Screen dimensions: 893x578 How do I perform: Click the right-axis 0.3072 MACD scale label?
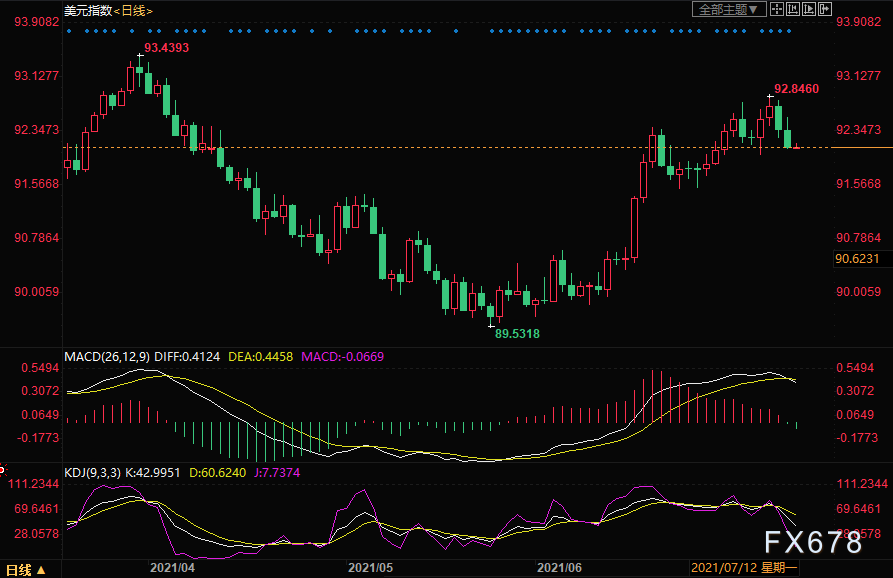click(855, 391)
